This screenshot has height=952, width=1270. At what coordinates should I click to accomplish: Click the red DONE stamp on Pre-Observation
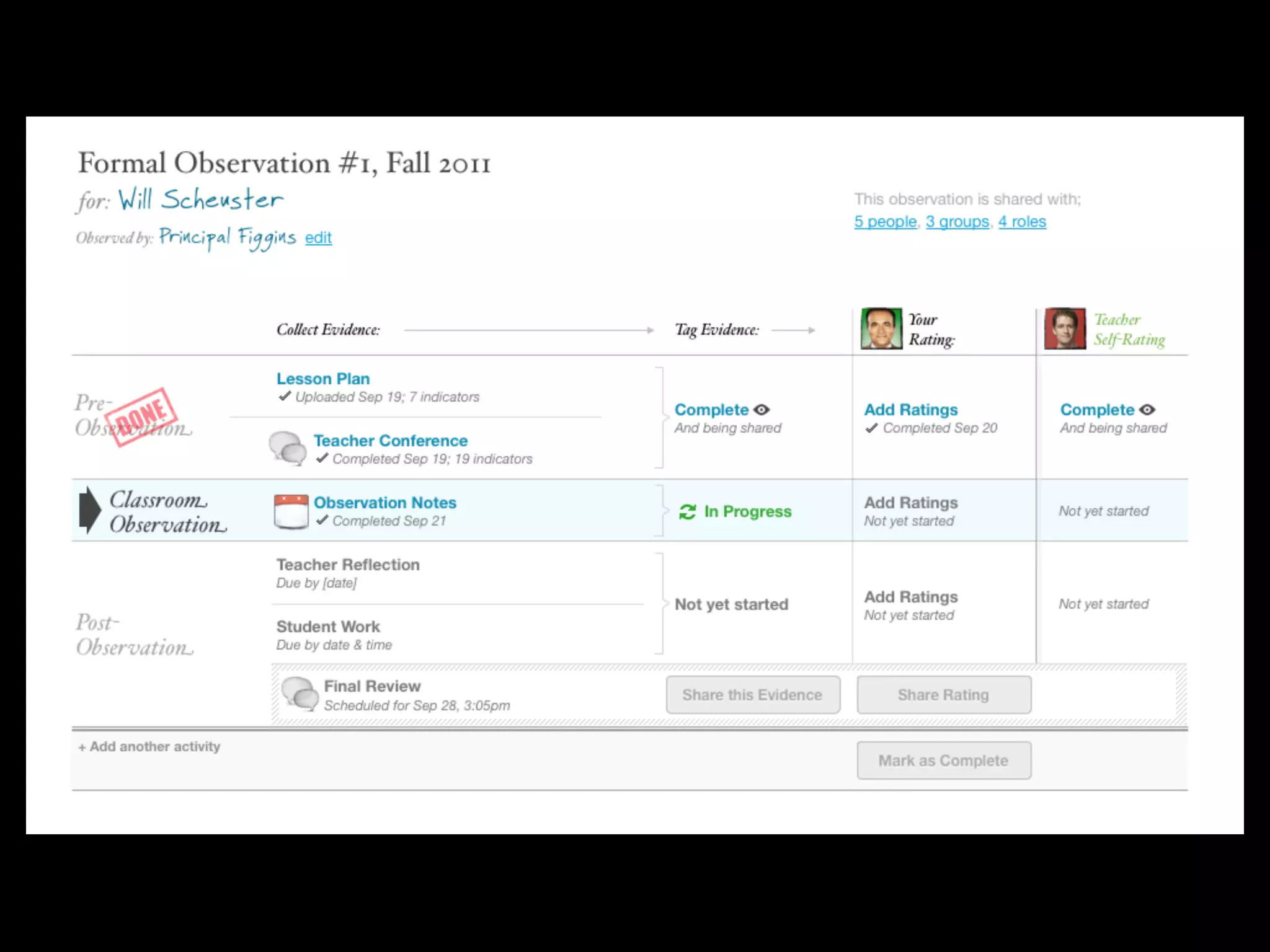point(141,416)
